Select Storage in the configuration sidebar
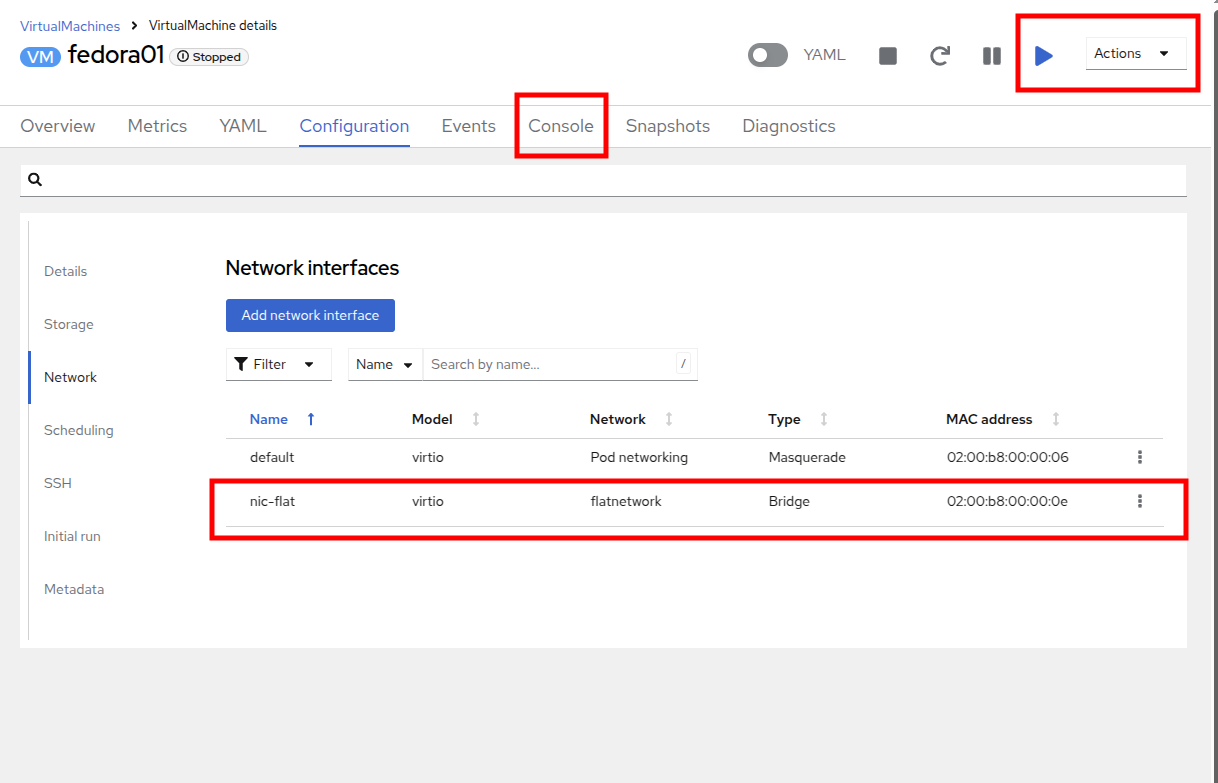 pyautogui.click(x=69, y=324)
